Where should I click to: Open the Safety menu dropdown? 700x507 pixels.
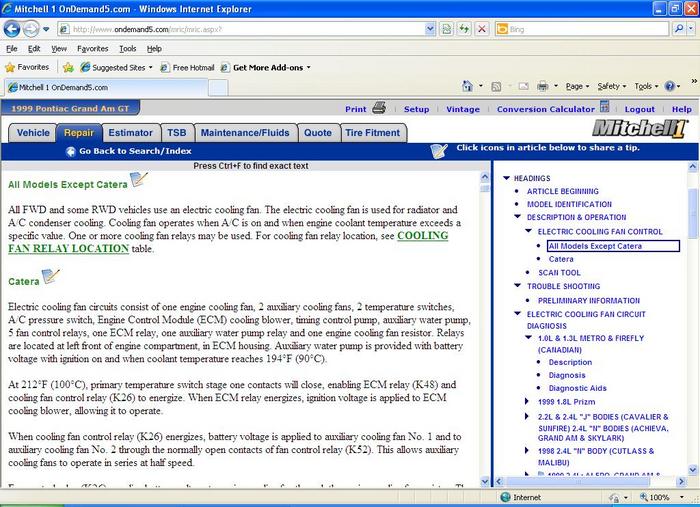612,86
